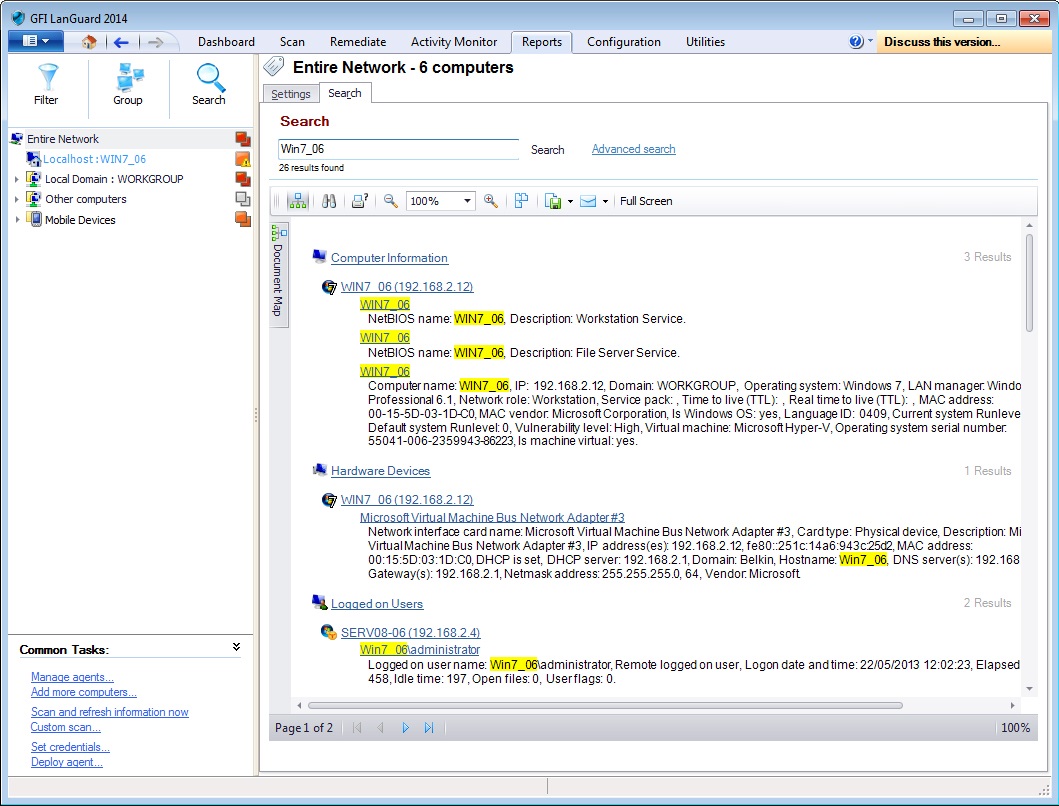Image resolution: width=1059 pixels, height=806 pixels.
Task: Open the Dashboard tab
Action: point(226,42)
